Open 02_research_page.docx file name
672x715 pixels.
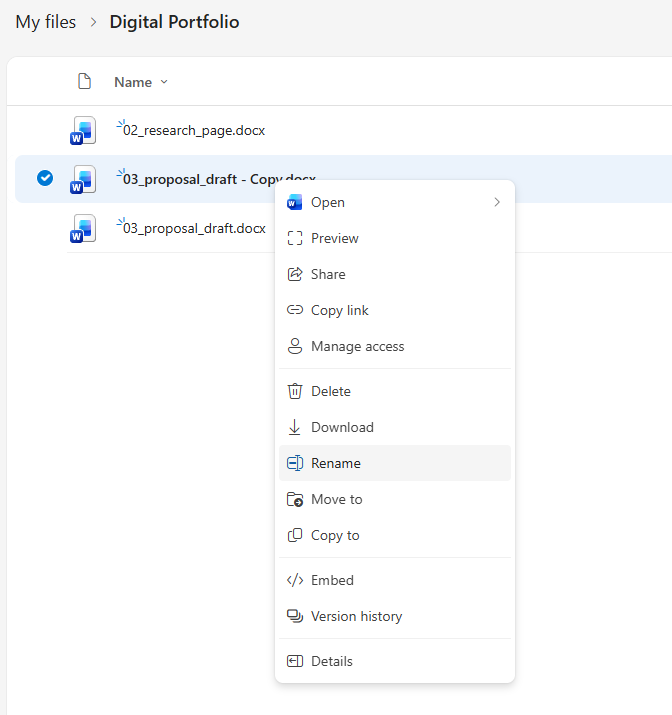(194, 130)
